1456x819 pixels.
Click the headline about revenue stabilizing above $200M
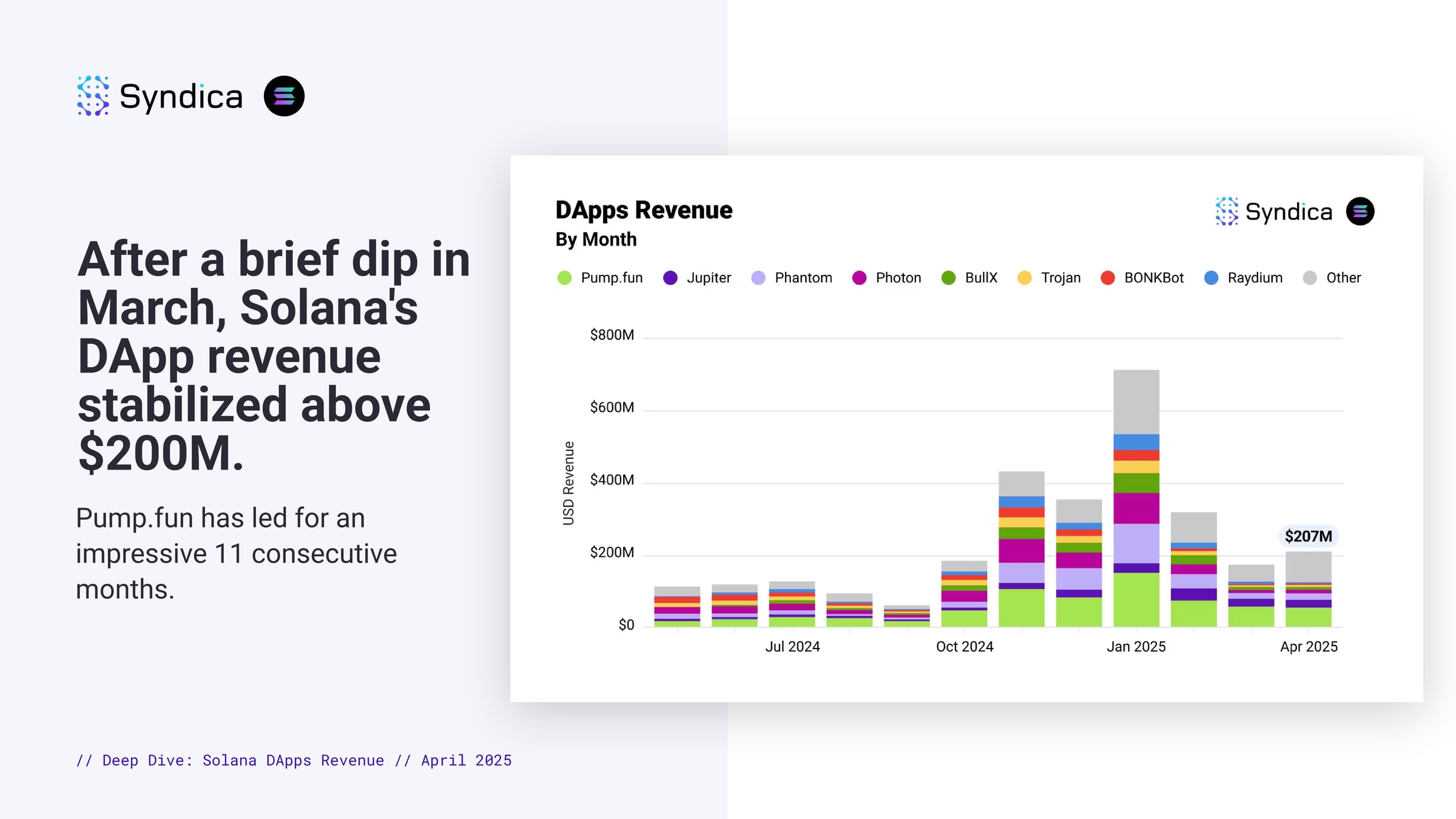coord(274,356)
